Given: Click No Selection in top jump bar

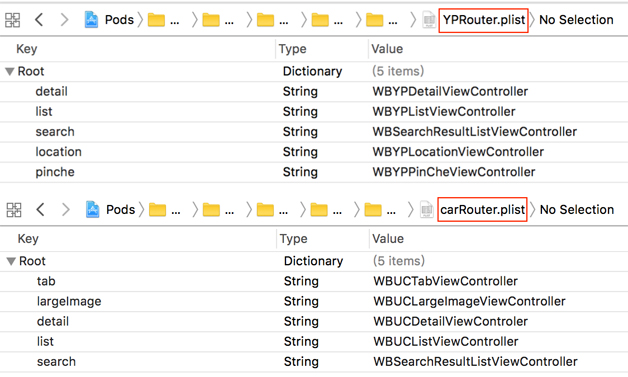Looking at the screenshot, I should [576, 20].
